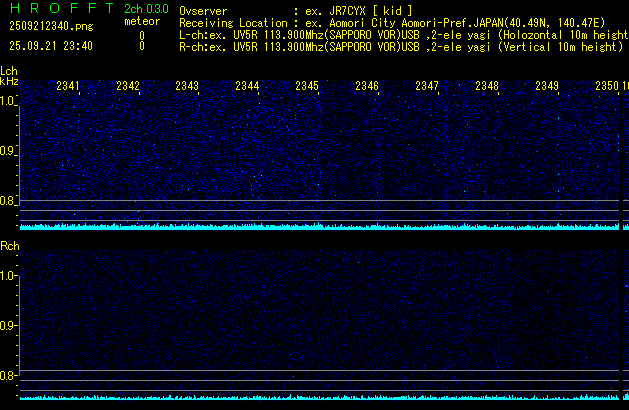629x410 pixels.
Task: Click the Lch channel label
Action: coord(9,71)
